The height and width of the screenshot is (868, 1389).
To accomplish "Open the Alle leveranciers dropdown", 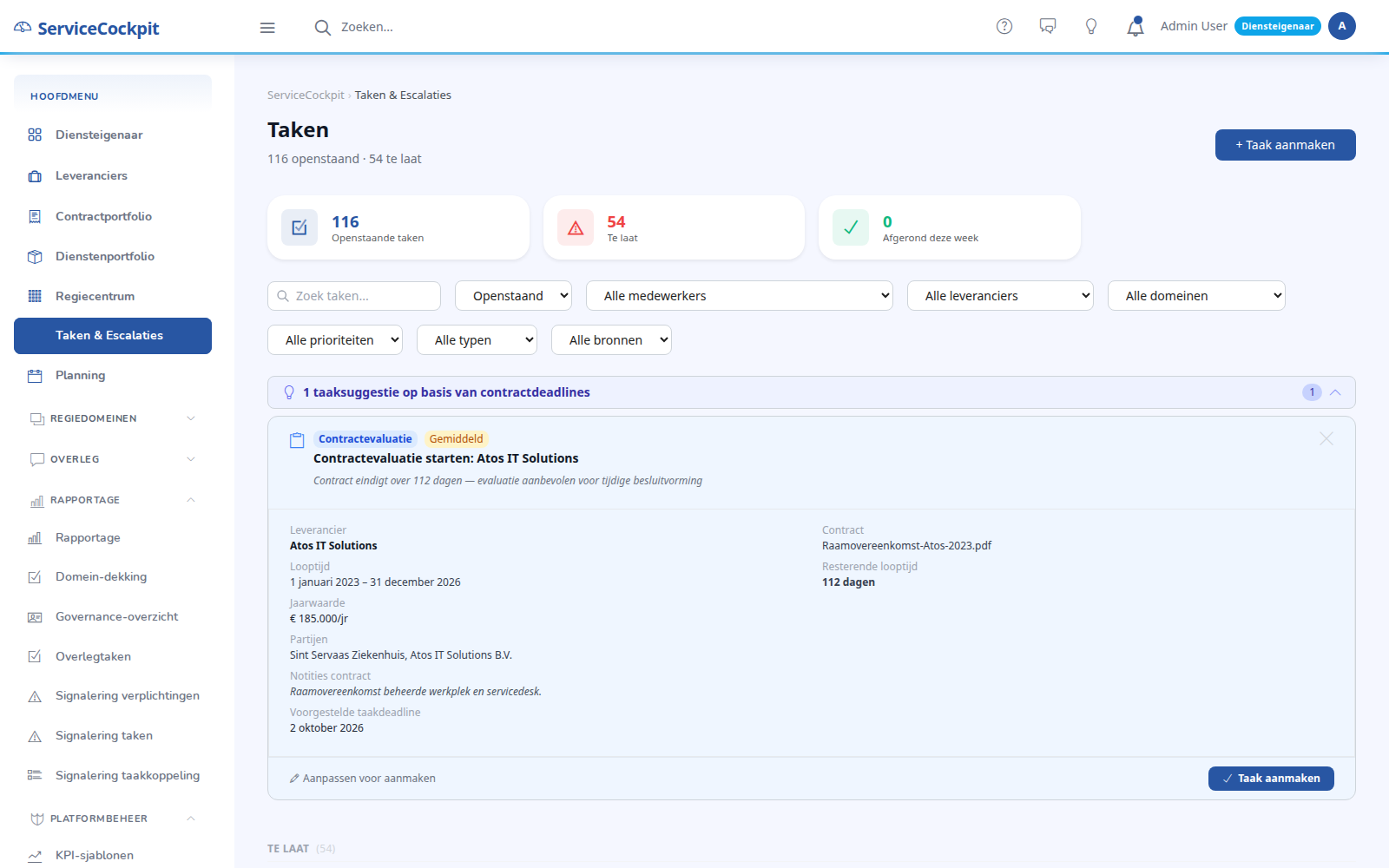I will [1000, 296].
